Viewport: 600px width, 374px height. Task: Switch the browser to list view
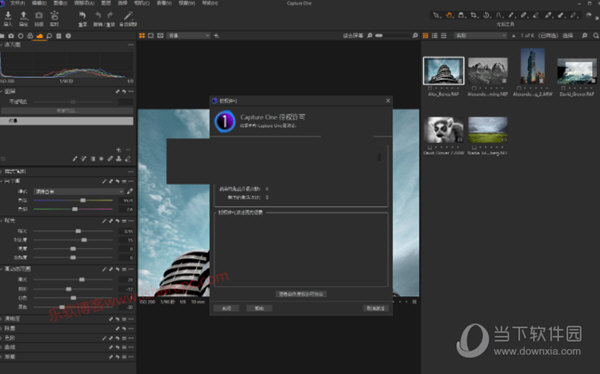435,36
